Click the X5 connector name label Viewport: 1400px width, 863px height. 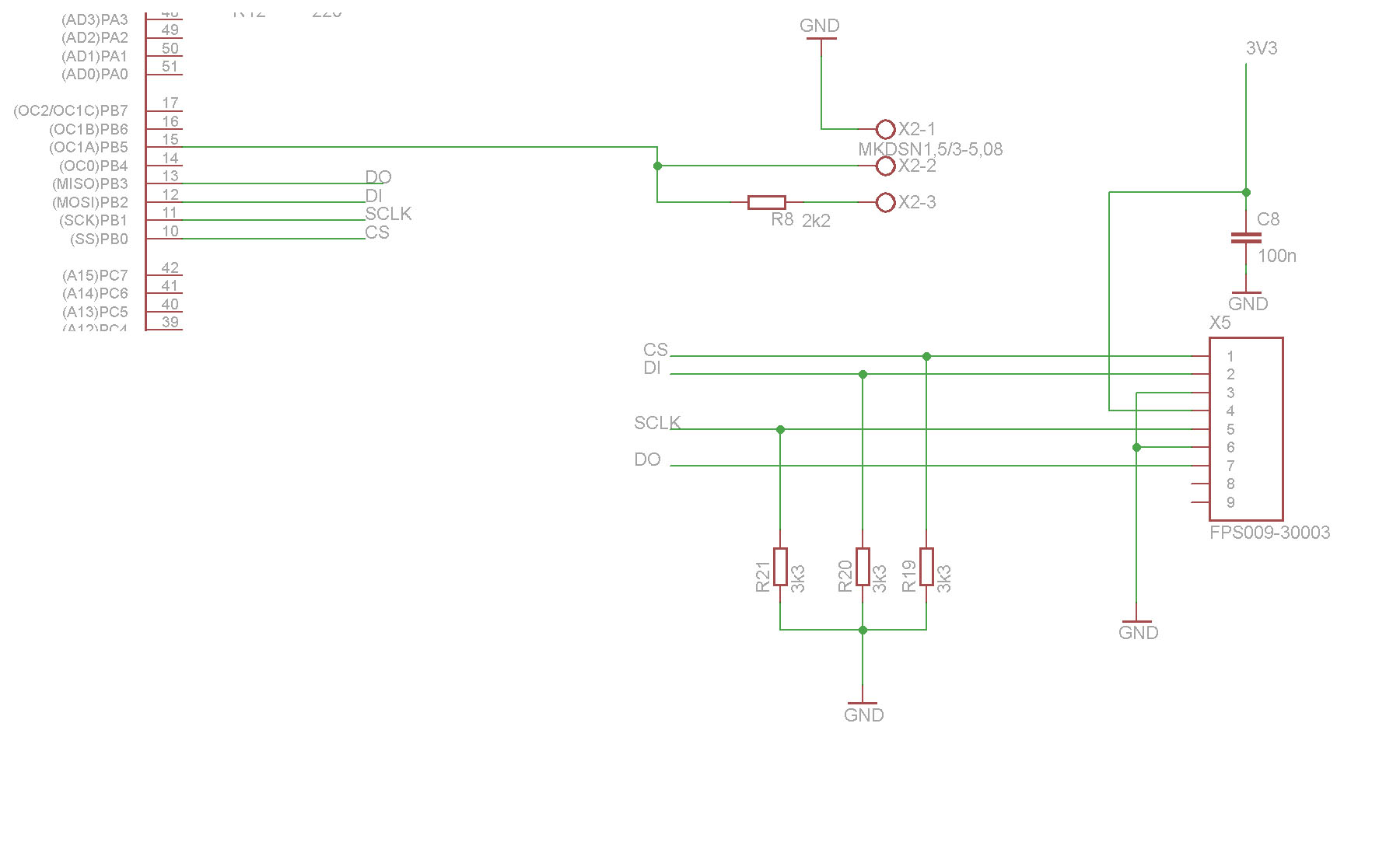click(1220, 323)
